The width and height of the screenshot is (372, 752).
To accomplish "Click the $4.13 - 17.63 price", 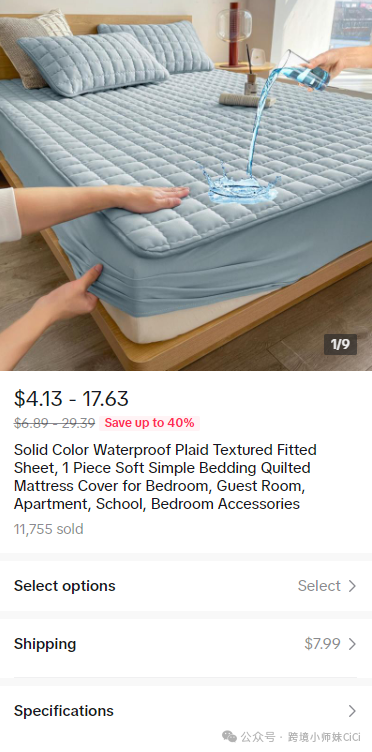I will 71,399.
